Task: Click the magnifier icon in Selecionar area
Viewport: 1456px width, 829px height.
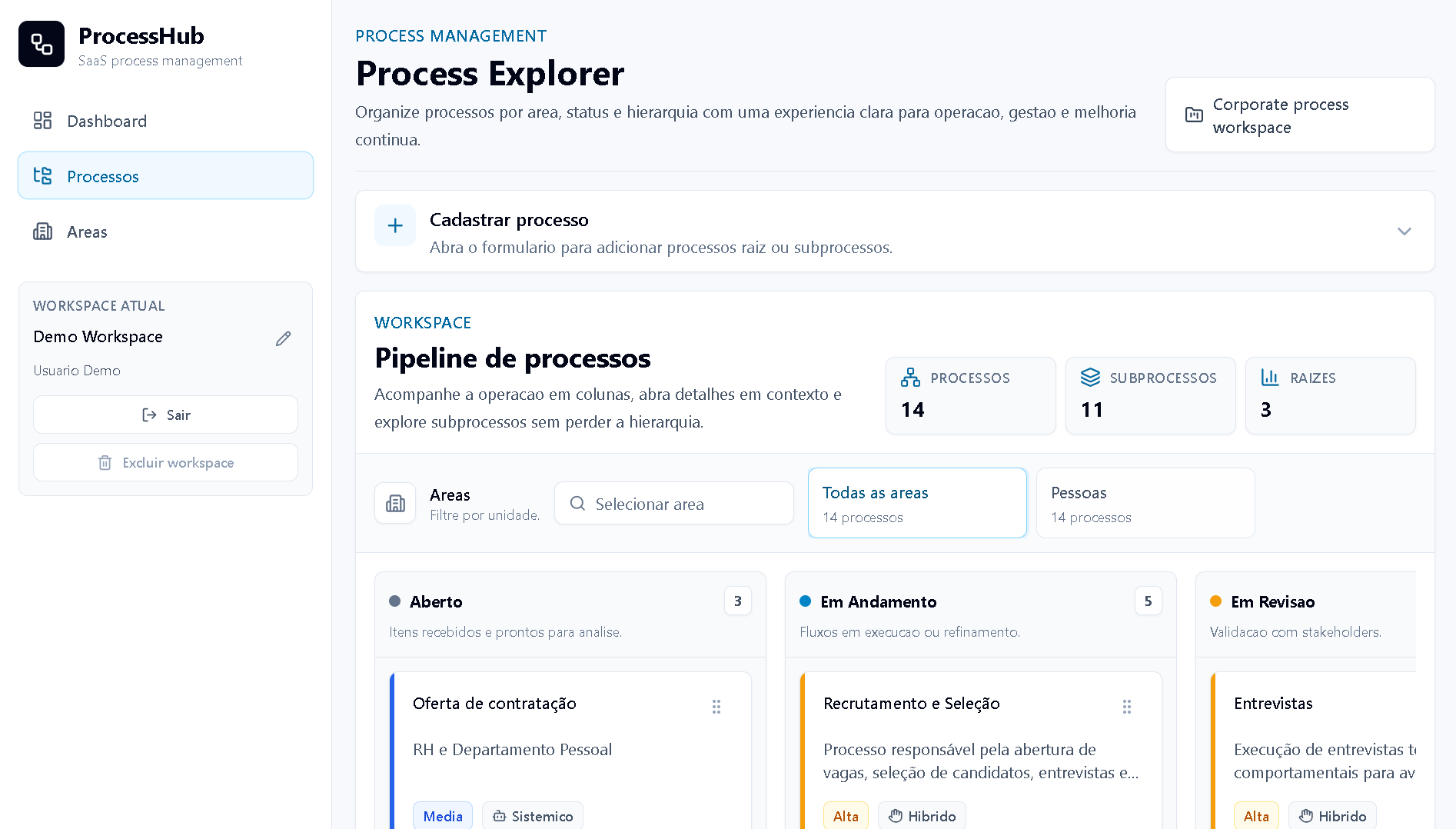Action: click(x=577, y=503)
